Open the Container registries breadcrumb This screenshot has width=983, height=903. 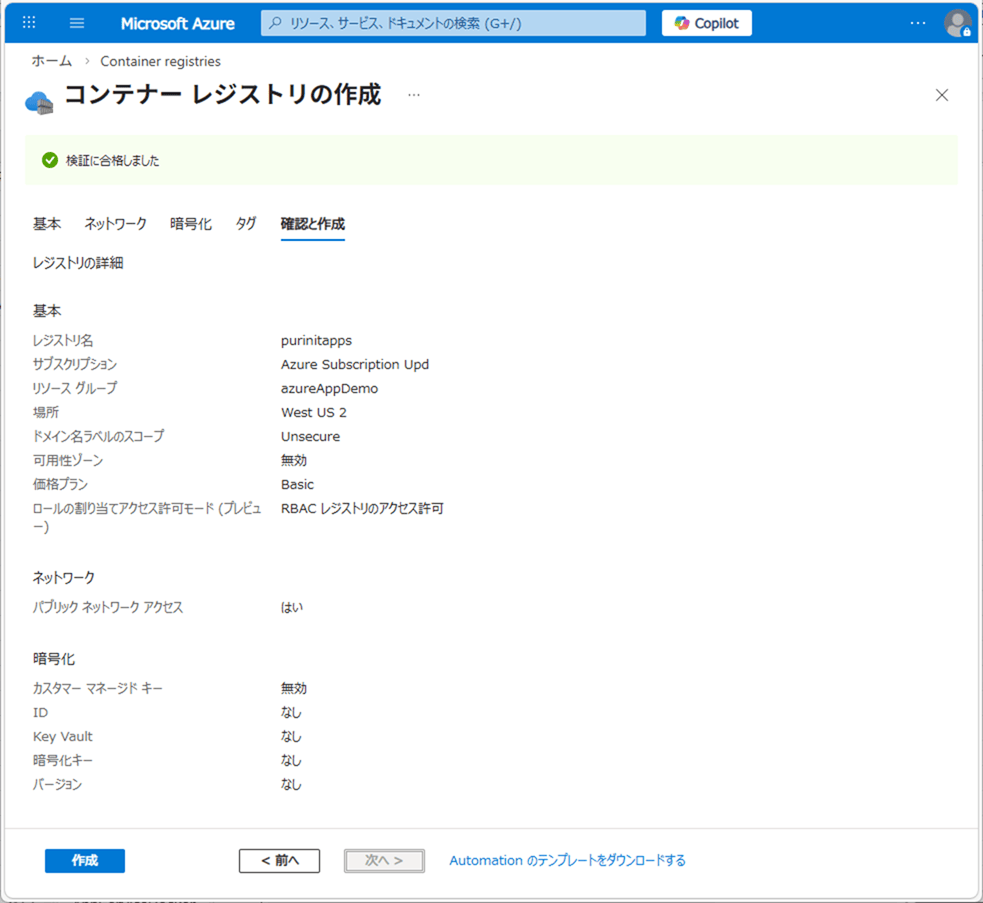[160, 61]
